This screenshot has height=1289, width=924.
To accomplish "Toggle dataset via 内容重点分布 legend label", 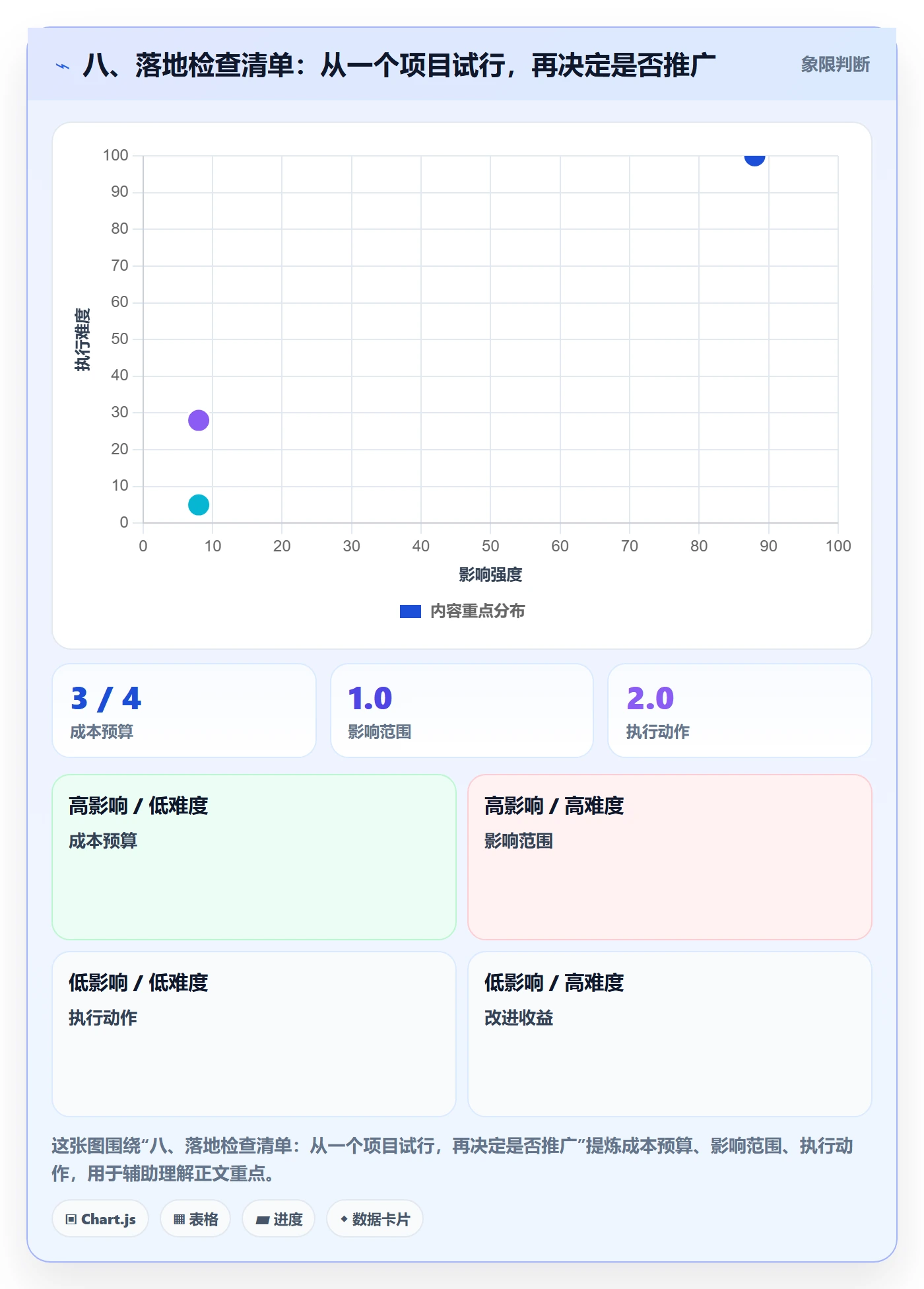I will point(477,611).
